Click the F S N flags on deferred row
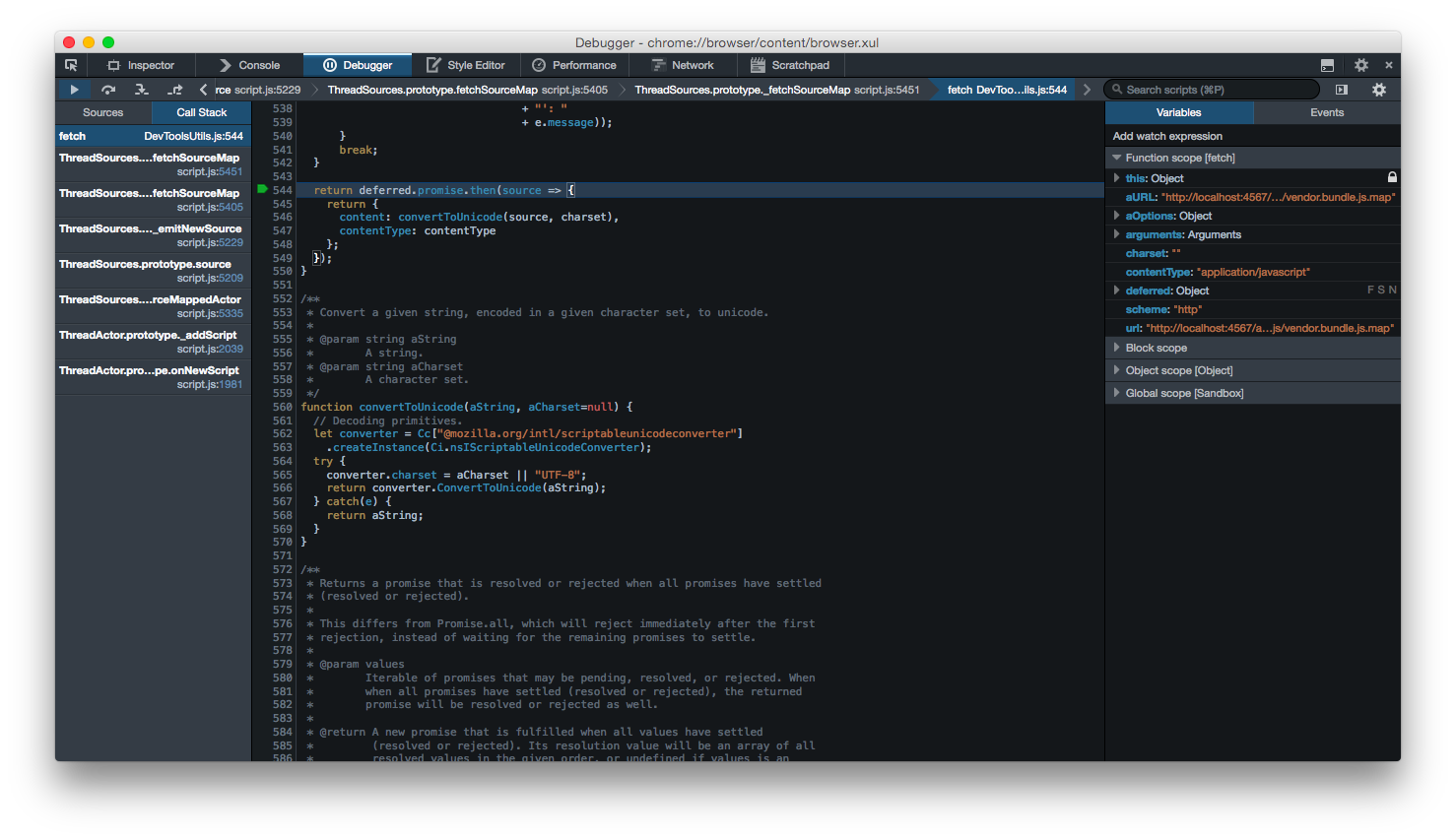The width and height of the screenshot is (1456, 840). coord(1382,290)
